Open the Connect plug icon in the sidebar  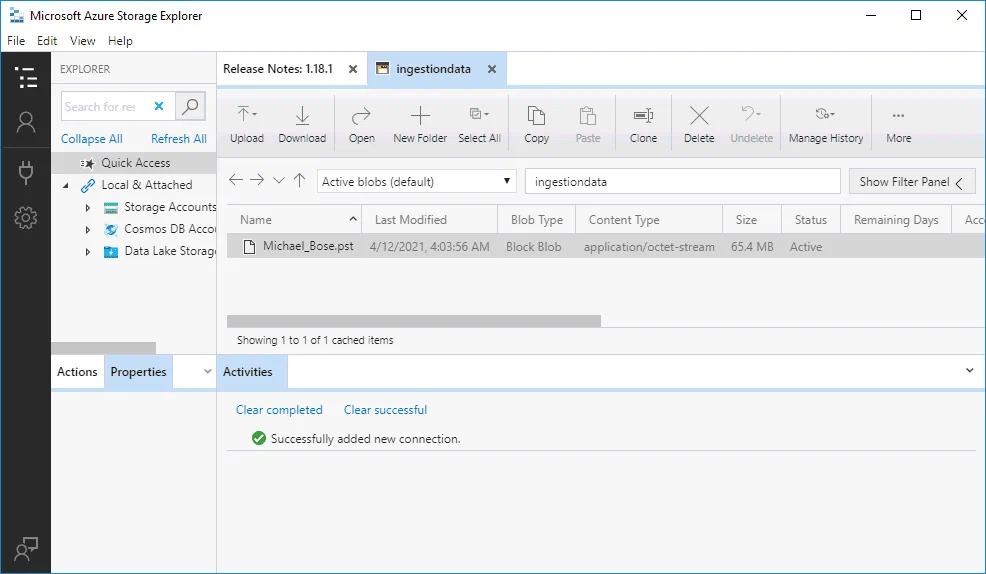pos(26,171)
